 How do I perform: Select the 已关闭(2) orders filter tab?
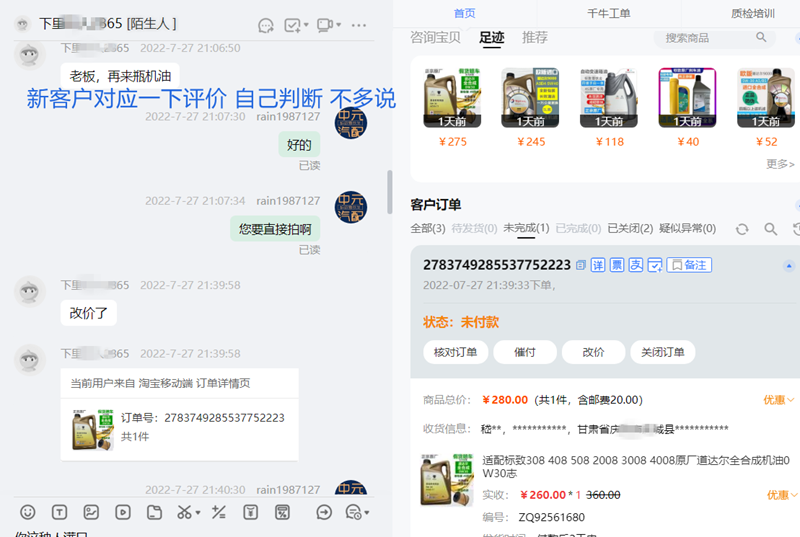click(630, 229)
